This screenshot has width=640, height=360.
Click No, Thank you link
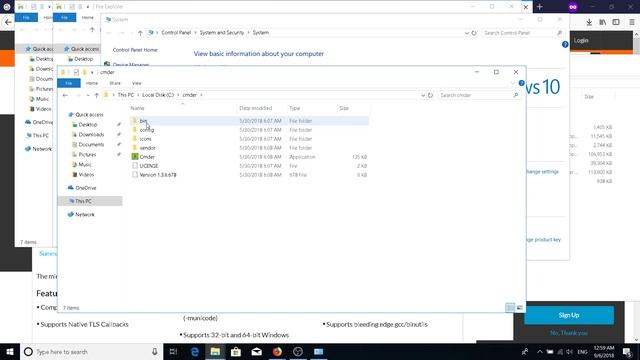click(x=569, y=333)
